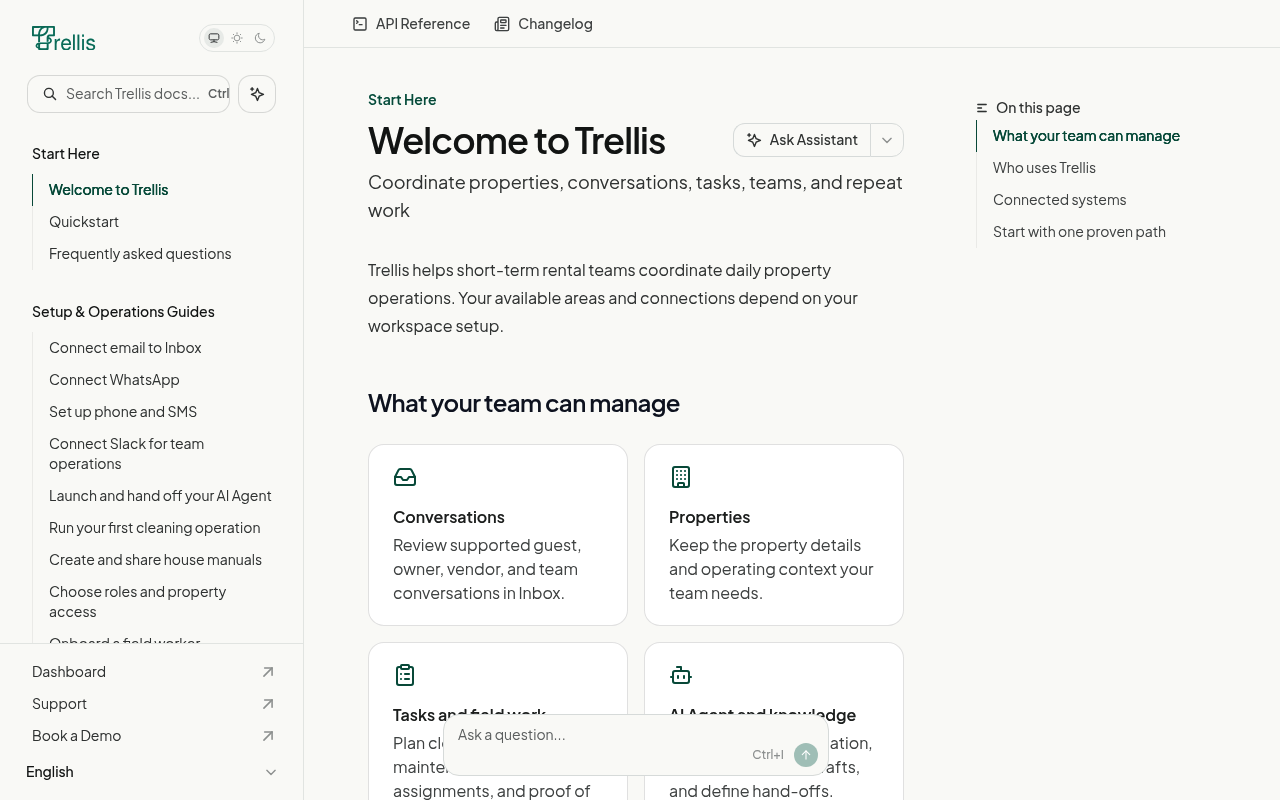Click the Changelog newspaper icon
Screen dimensions: 1280x800
pos(502,24)
